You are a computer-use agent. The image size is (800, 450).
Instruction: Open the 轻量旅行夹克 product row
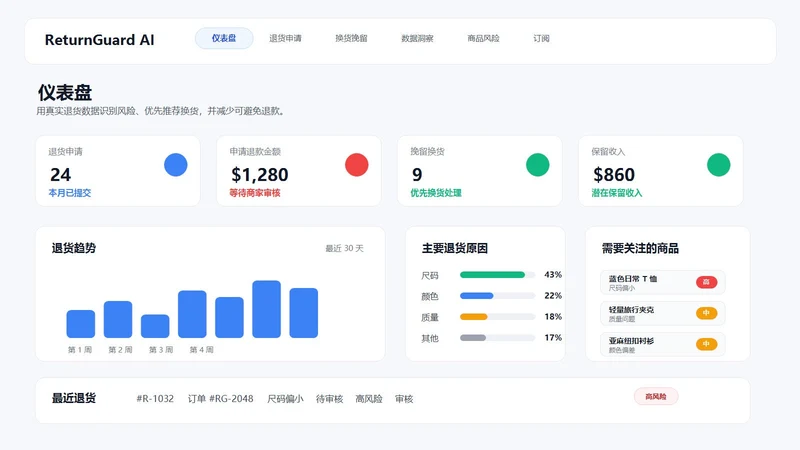663,313
